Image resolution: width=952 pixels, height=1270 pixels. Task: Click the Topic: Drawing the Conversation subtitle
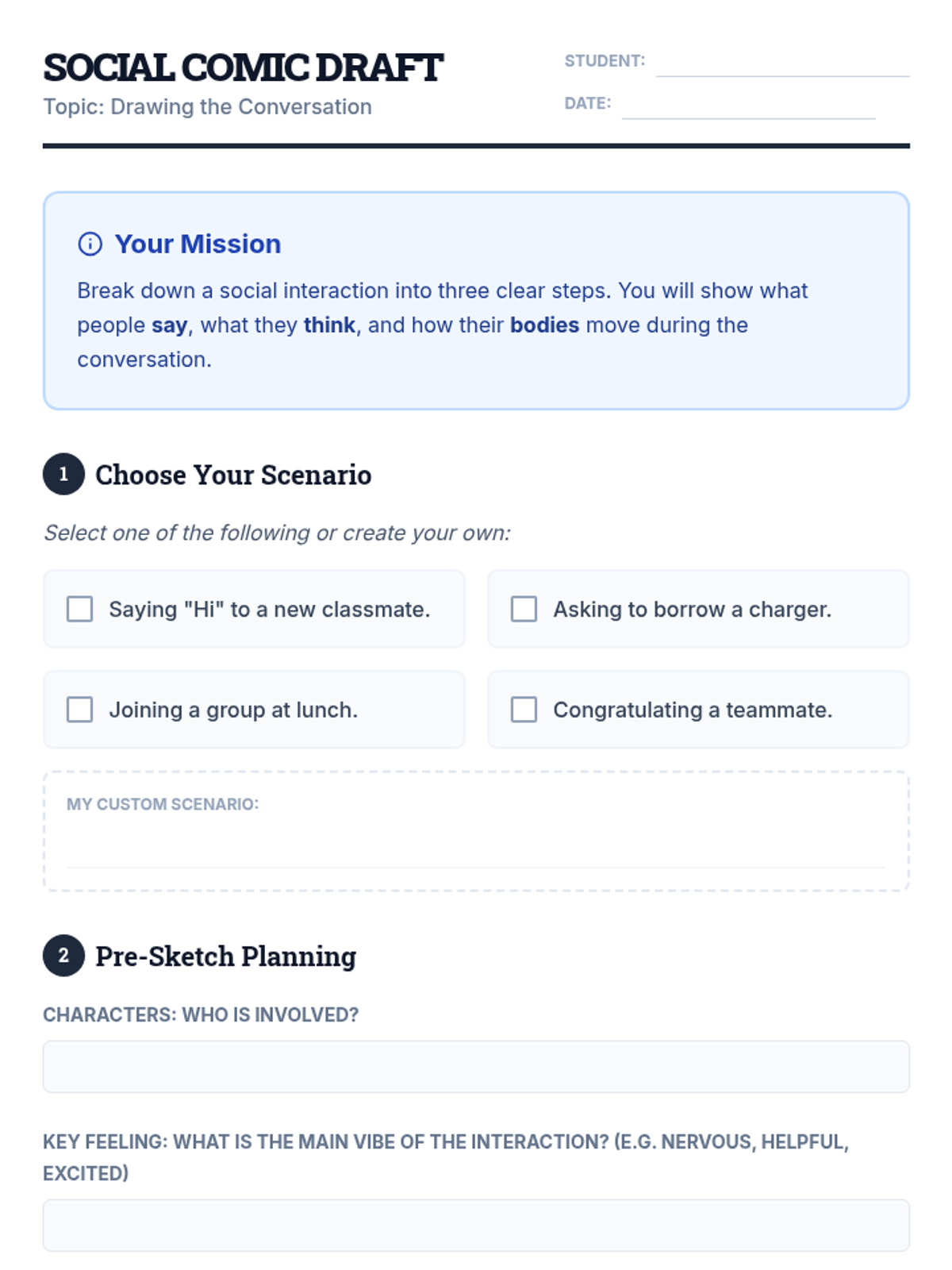tap(207, 106)
